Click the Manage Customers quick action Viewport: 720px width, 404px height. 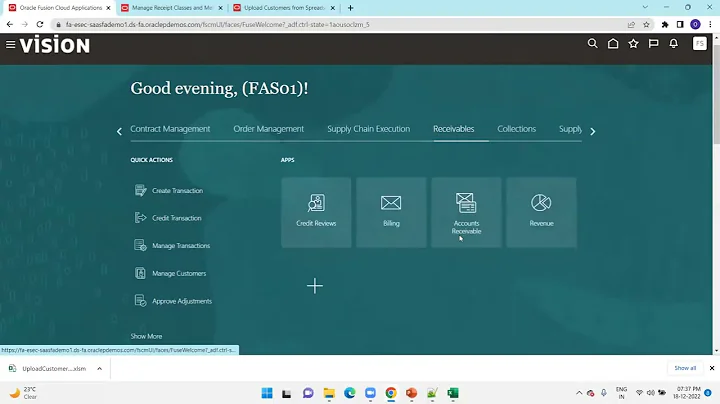(x=170, y=273)
